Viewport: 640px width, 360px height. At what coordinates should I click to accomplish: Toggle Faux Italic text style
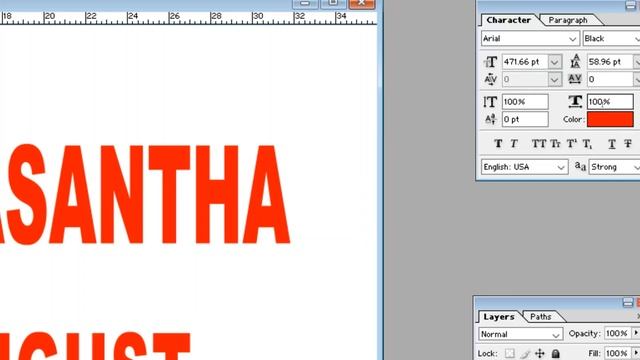[514, 144]
